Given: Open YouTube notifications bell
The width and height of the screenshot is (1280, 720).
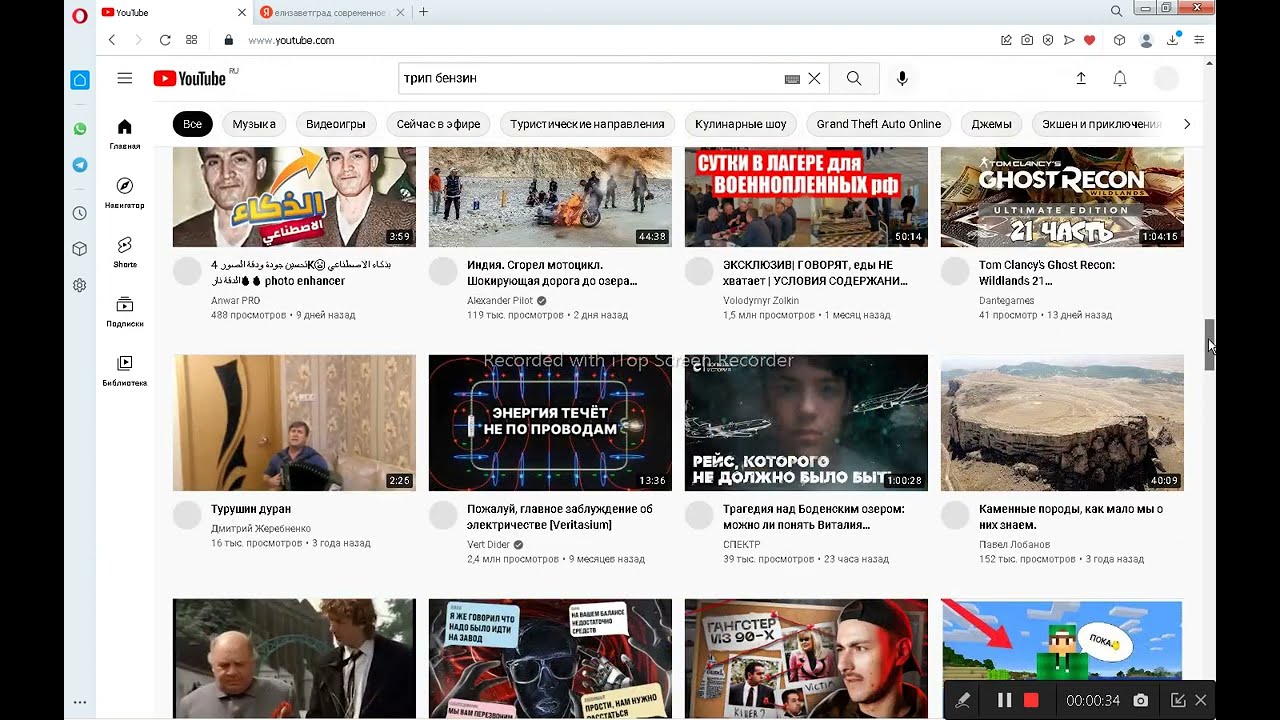Looking at the screenshot, I should tap(1120, 78).
